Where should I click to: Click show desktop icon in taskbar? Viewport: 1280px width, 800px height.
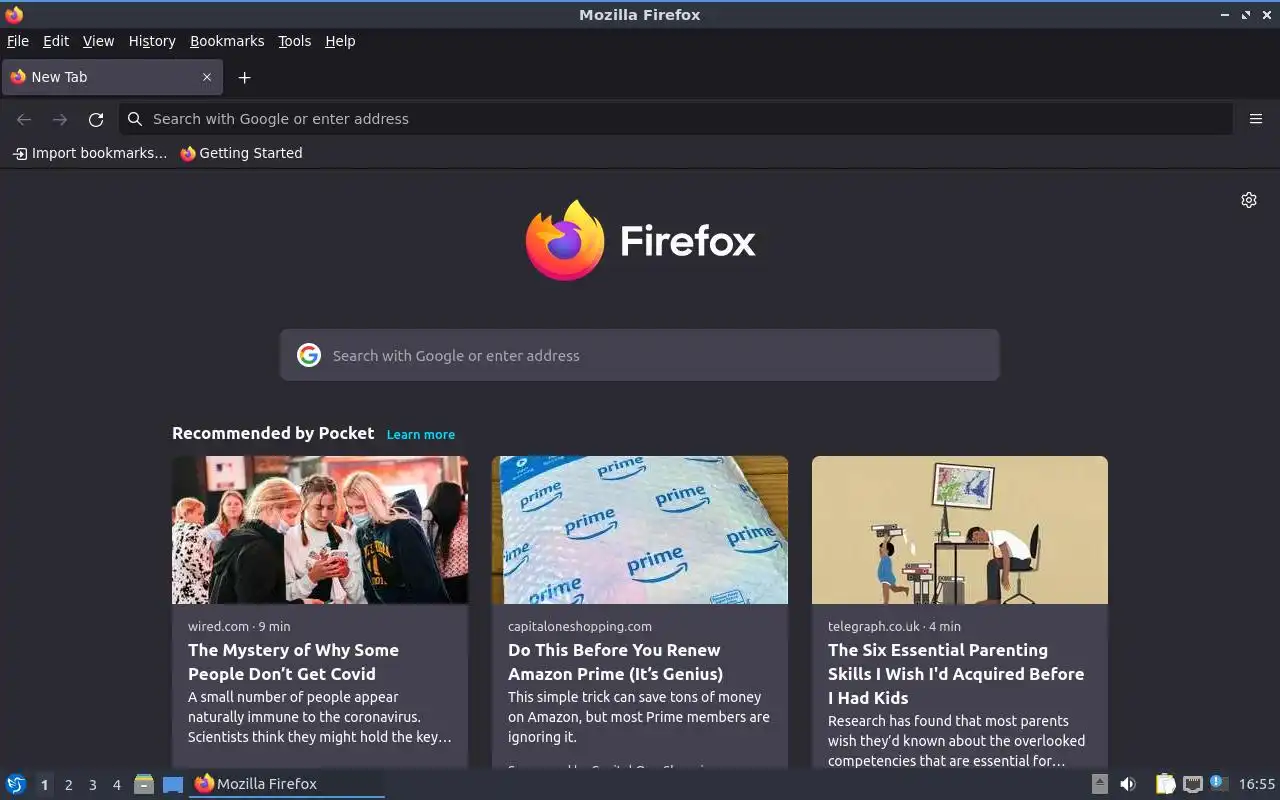click(173, 784)
